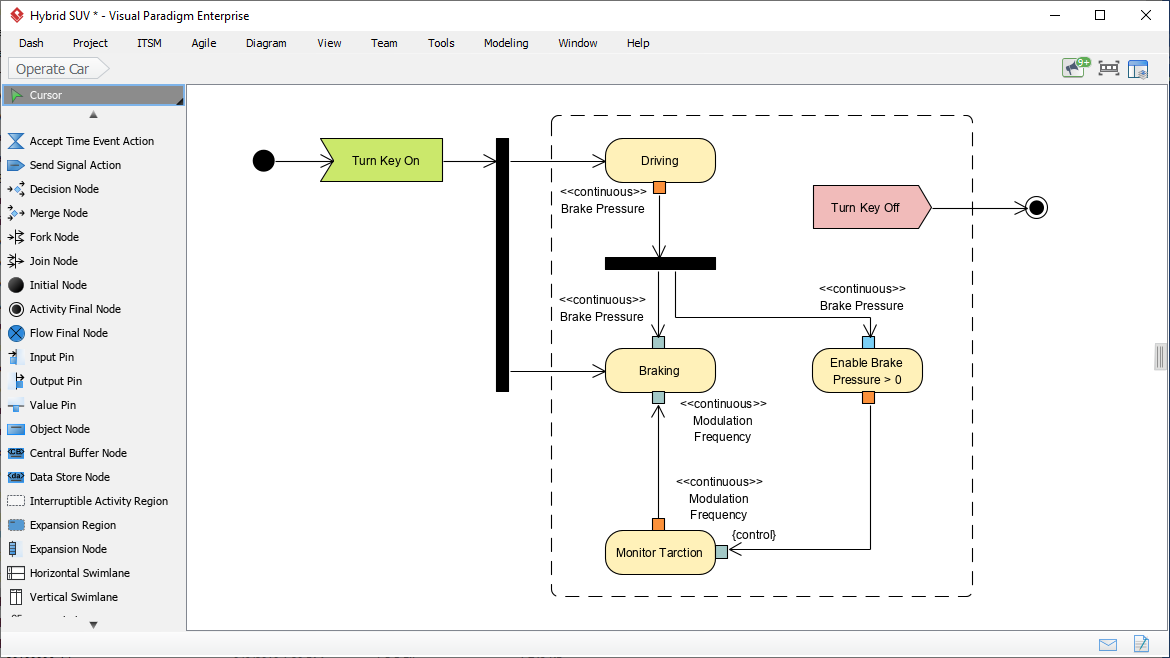Click the Operate Car diagram tab

[50, 68]
